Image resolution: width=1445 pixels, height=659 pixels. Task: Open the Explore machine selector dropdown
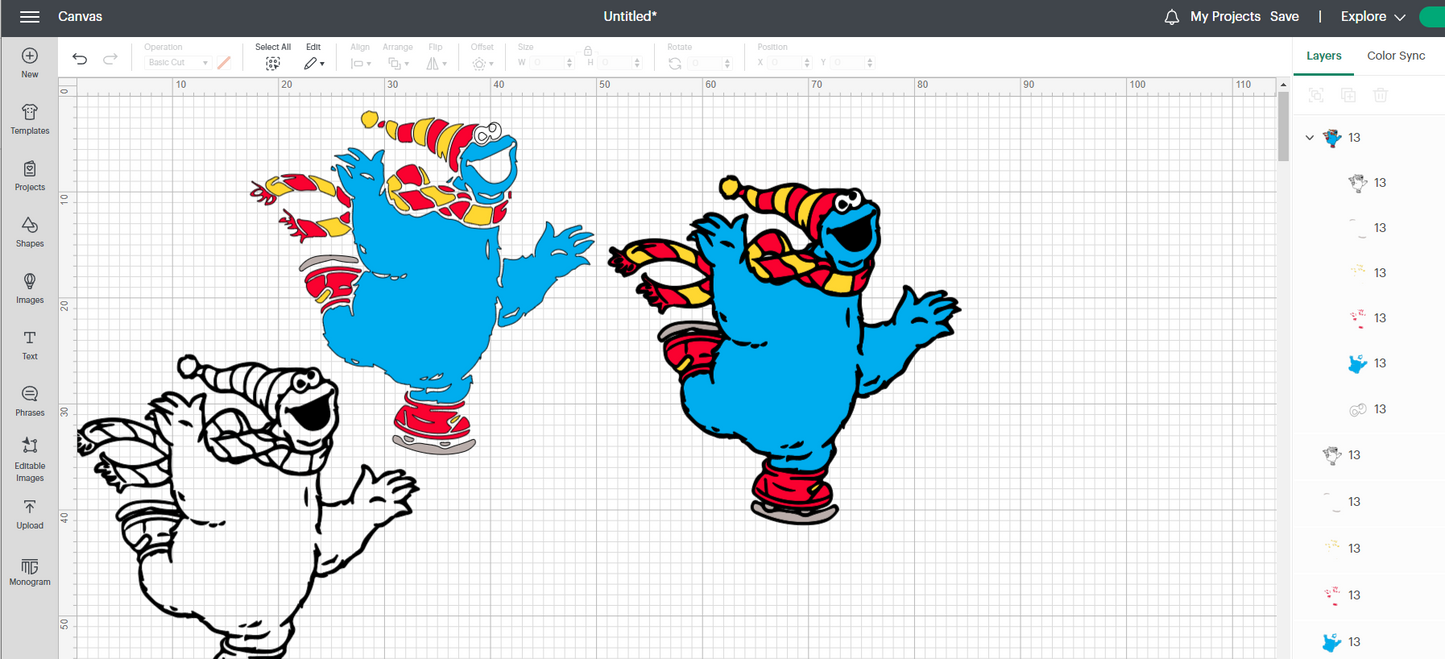point(1372,17)
